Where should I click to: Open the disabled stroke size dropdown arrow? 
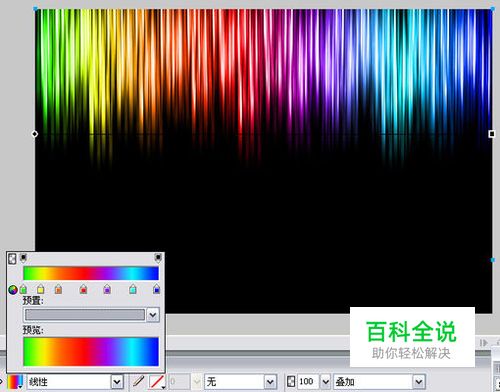pos(197,382)
